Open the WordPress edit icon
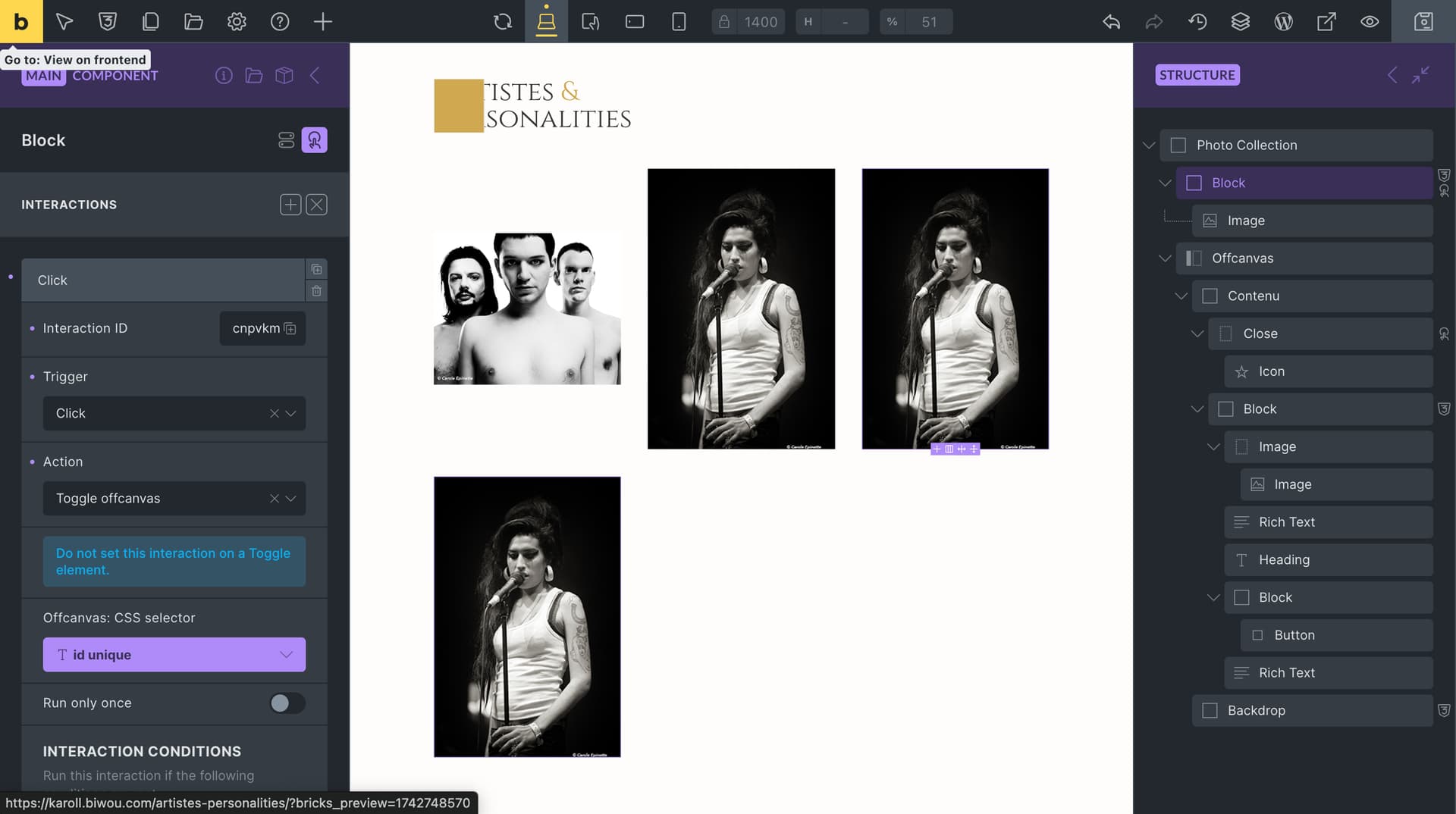1456x814 pixels. coord(1283,21)
